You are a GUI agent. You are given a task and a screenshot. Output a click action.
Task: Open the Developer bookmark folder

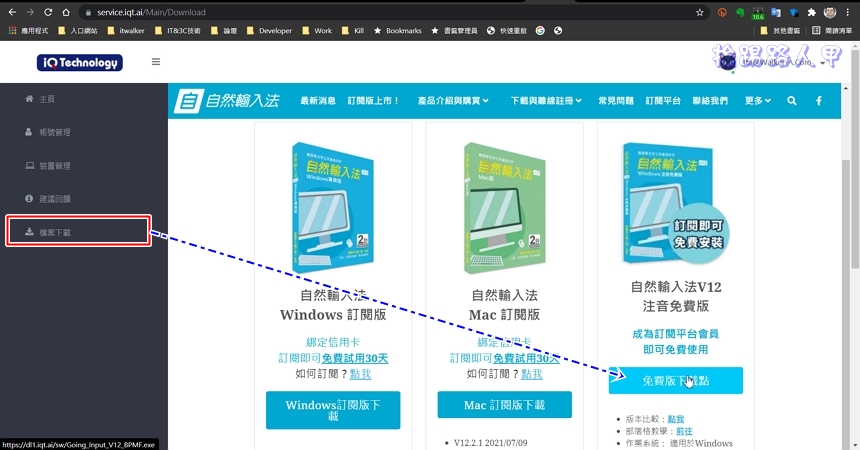pos(269,31)
